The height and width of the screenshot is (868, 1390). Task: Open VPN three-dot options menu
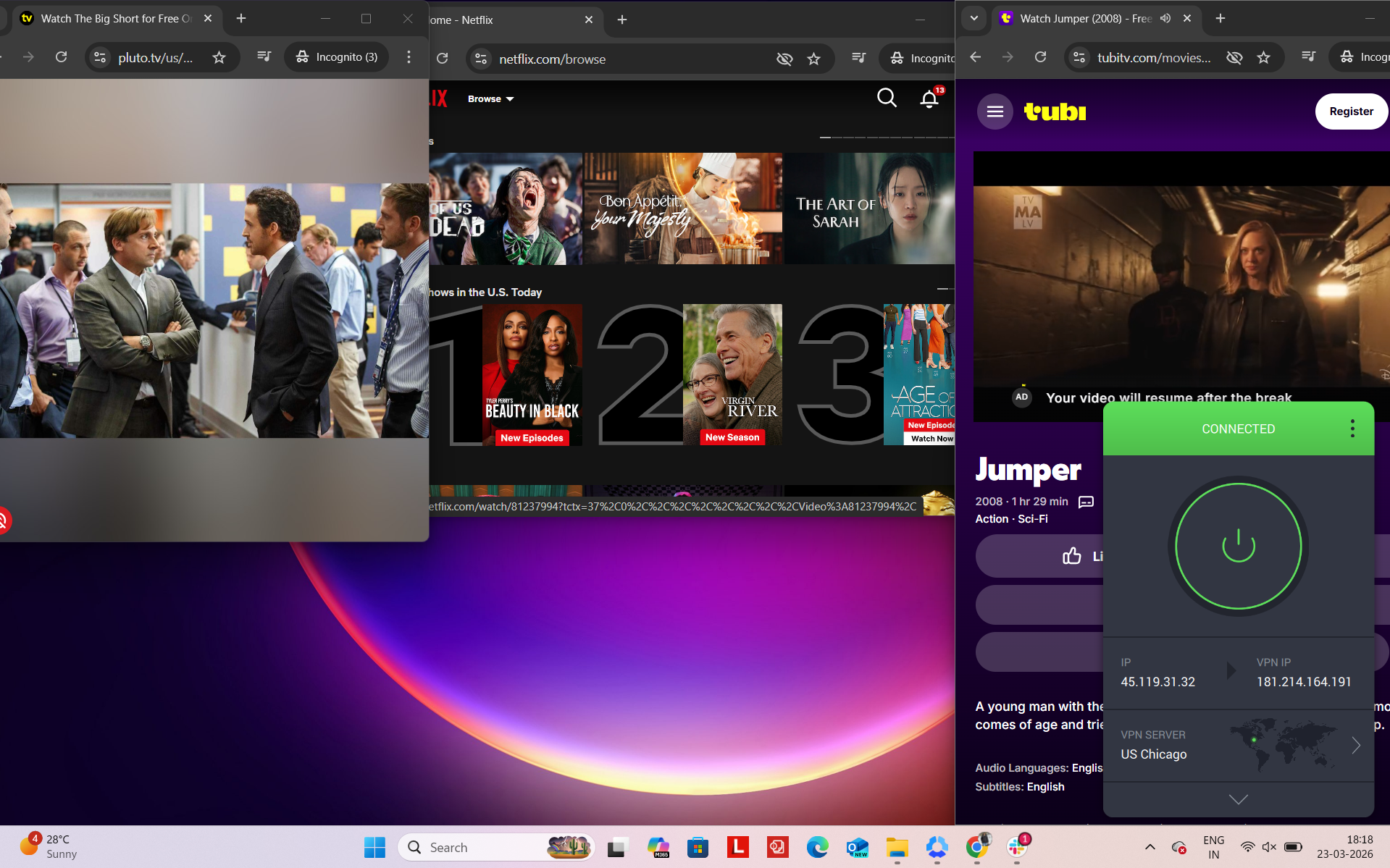(x=1352, y=429)
